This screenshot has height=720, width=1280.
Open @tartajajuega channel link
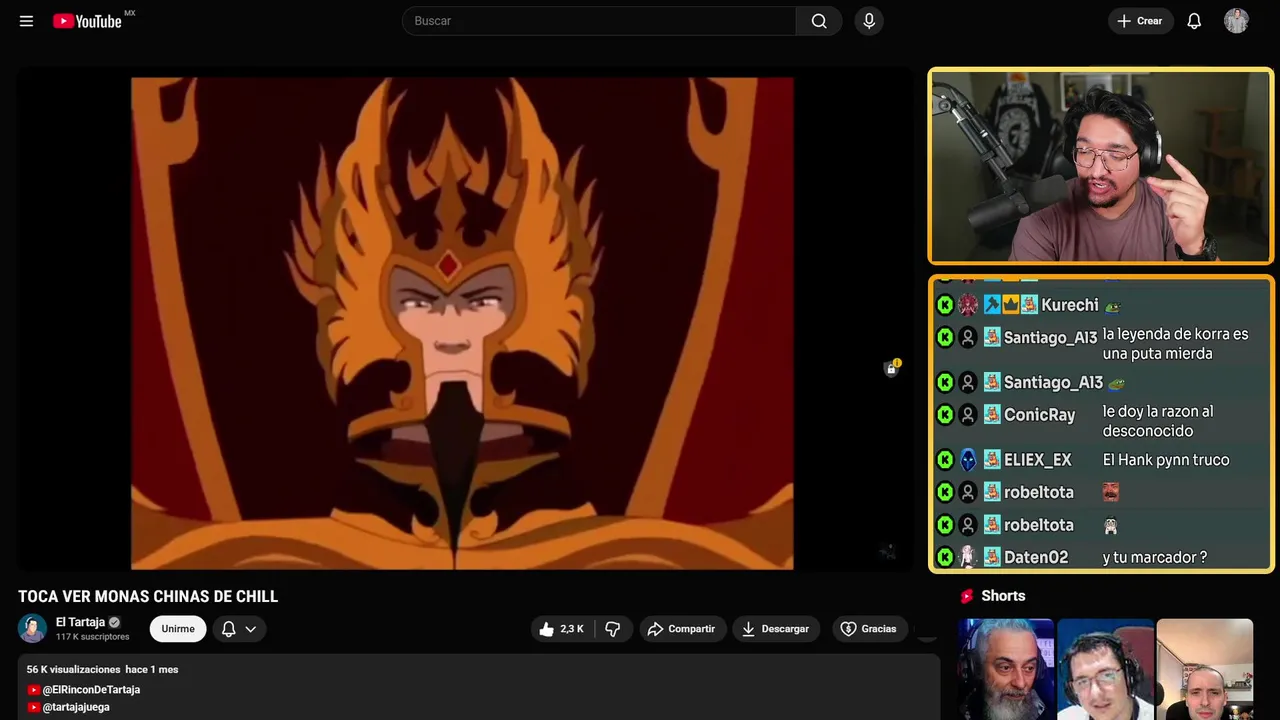pos(76,707)
